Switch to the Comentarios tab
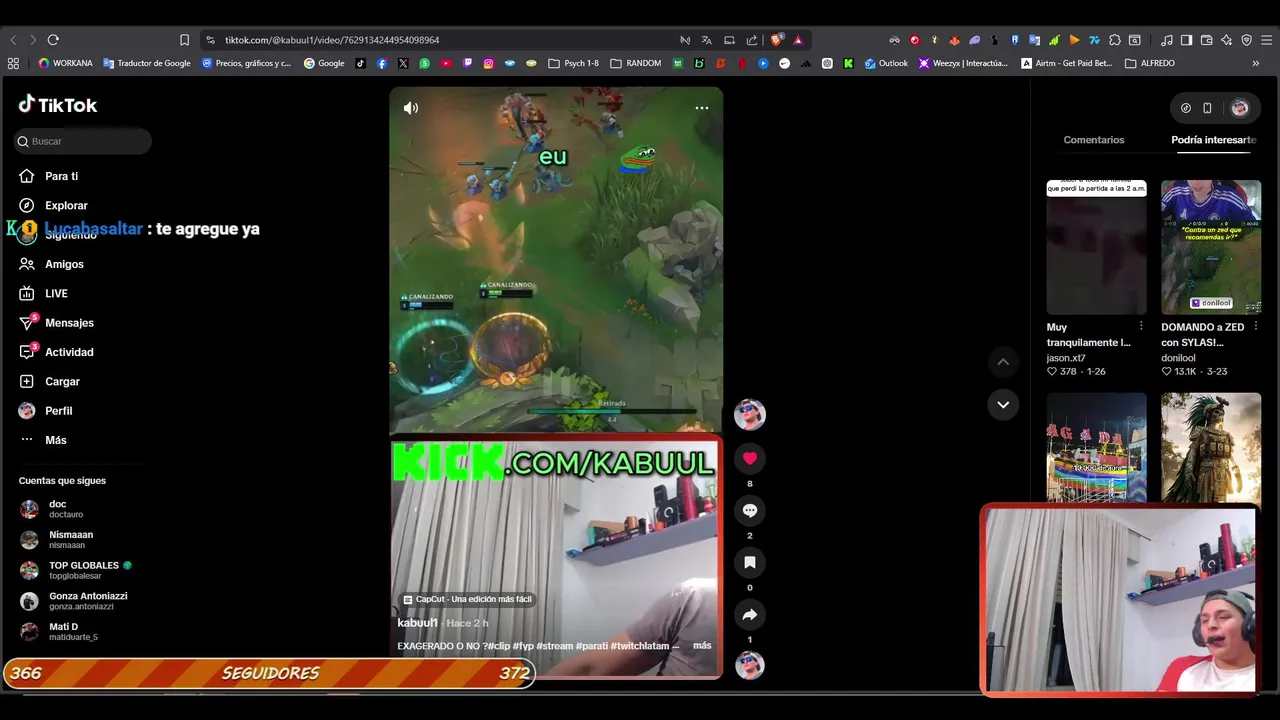 (1094, 140)
